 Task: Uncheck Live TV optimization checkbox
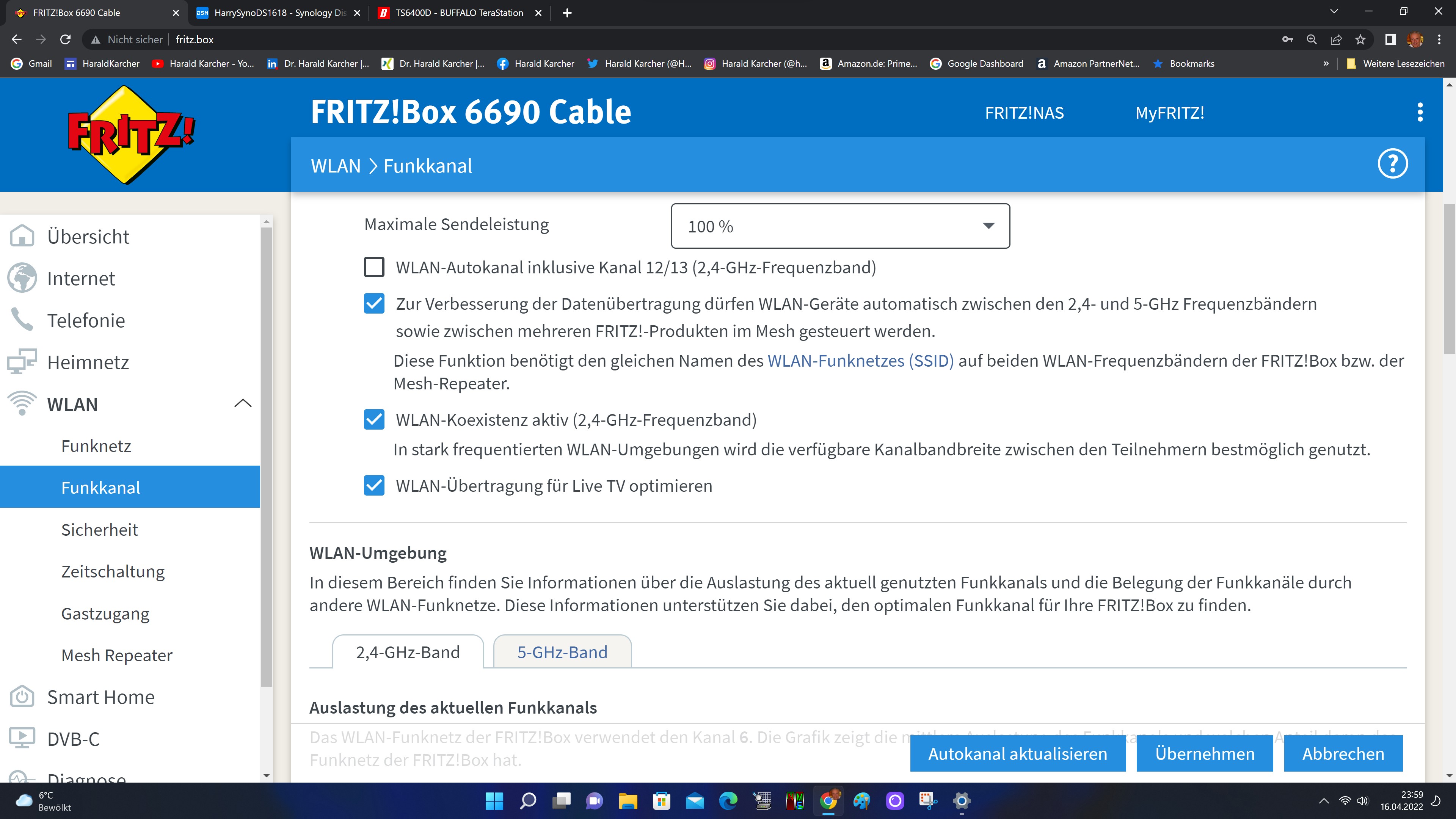374,485
